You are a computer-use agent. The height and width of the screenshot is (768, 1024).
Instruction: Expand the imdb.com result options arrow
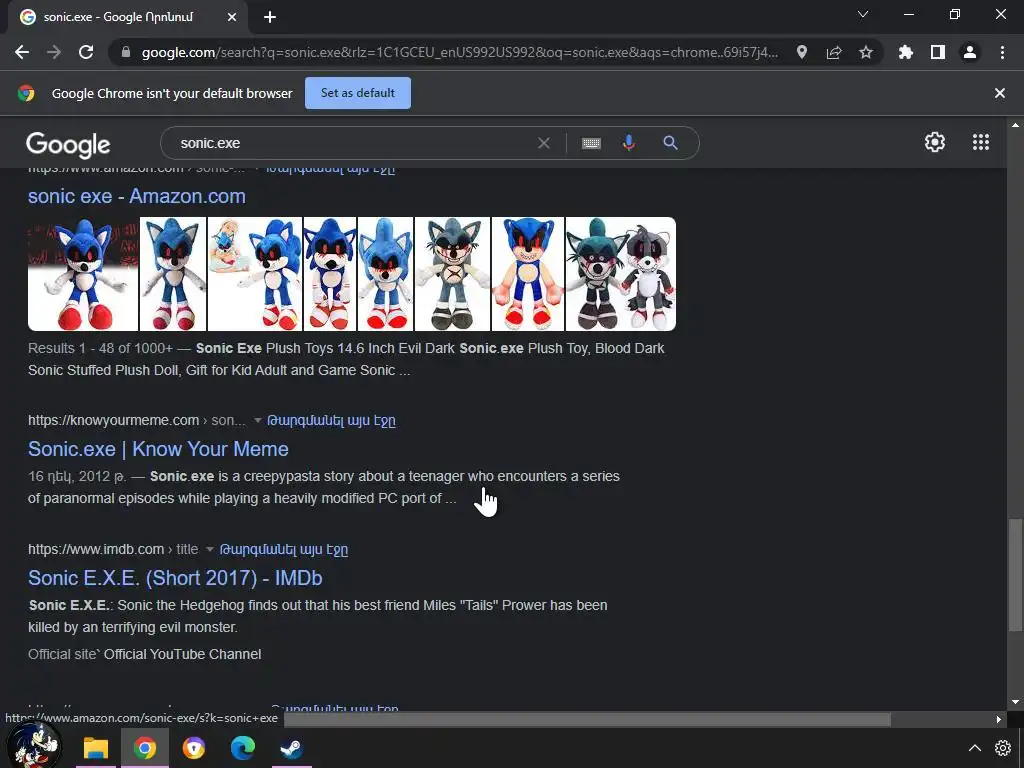point(210,549)
